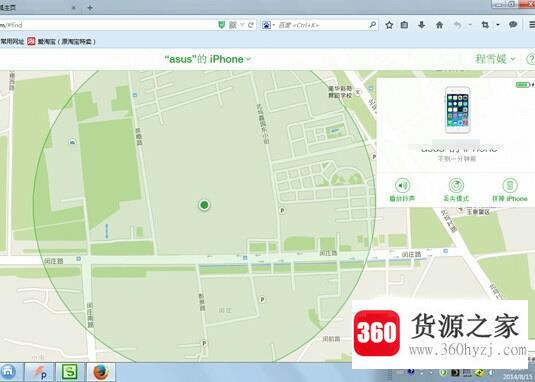
Task: Click the iPhone device image in info panel
Action: click(458, 110)
